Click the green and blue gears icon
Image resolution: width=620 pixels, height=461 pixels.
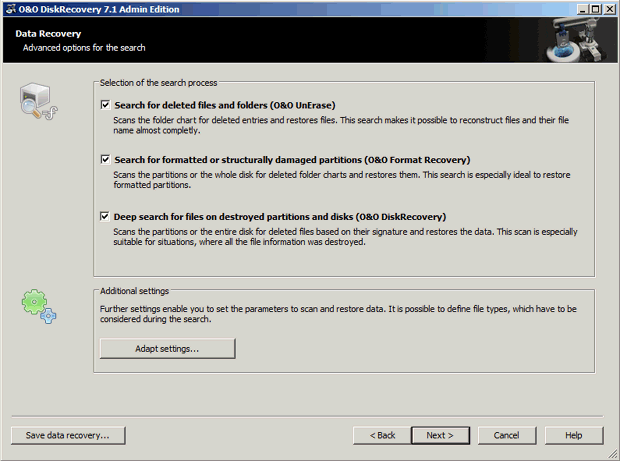(x=38, y=305)
